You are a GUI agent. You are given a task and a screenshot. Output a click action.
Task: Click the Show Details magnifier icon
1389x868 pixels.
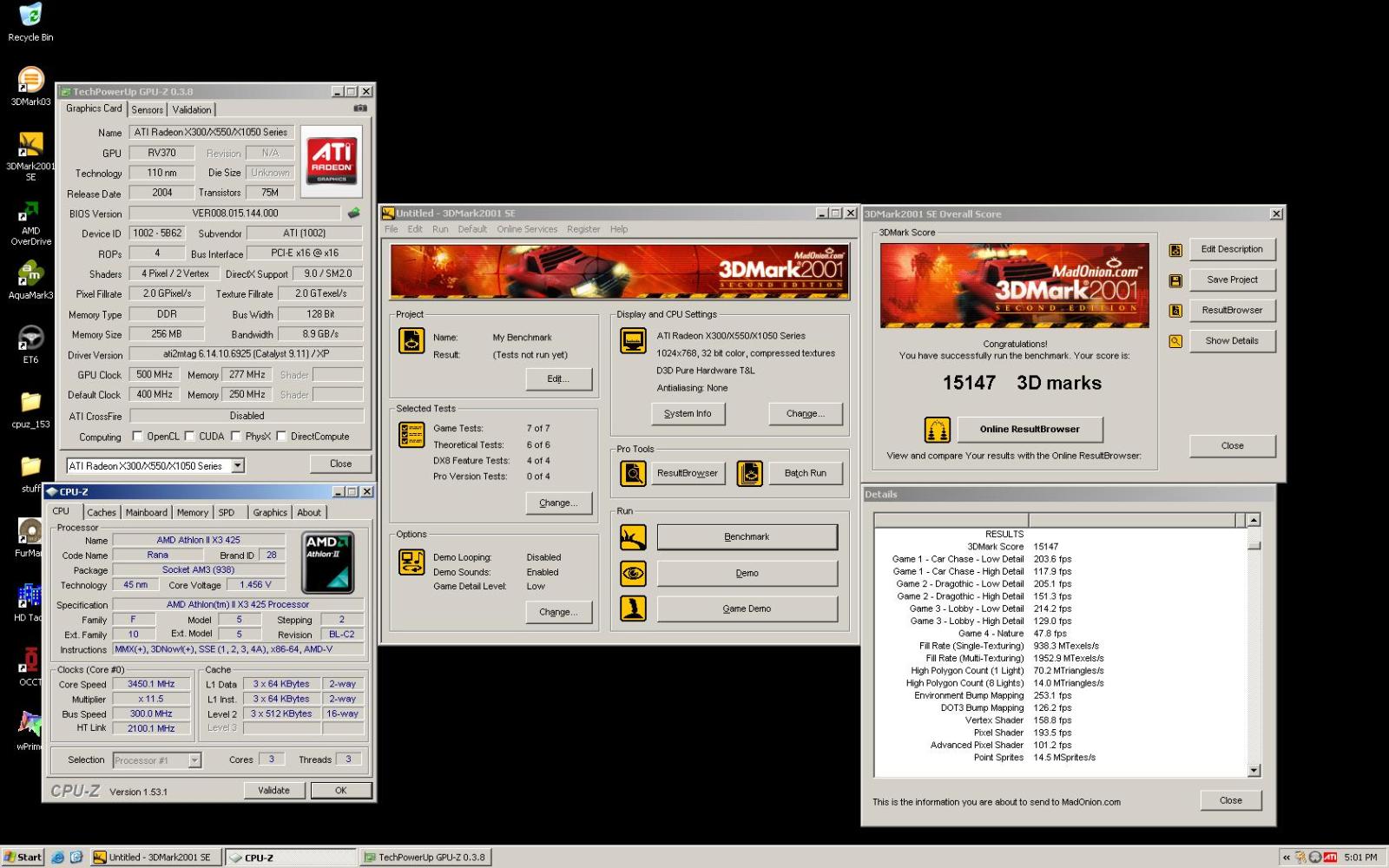1175,341
